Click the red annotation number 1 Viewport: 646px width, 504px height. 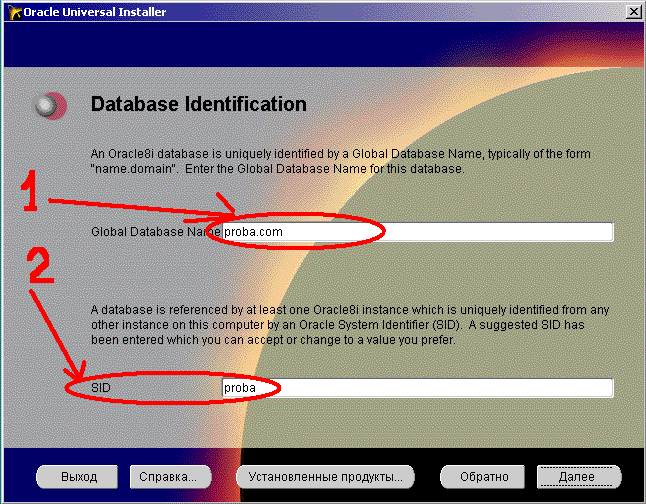point(30,194)
